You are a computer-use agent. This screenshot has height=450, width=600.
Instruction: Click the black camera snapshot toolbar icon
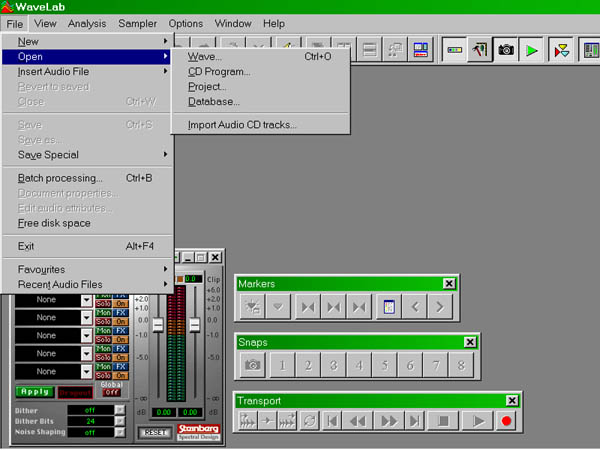pyautogui.click(x=505, y=50)
